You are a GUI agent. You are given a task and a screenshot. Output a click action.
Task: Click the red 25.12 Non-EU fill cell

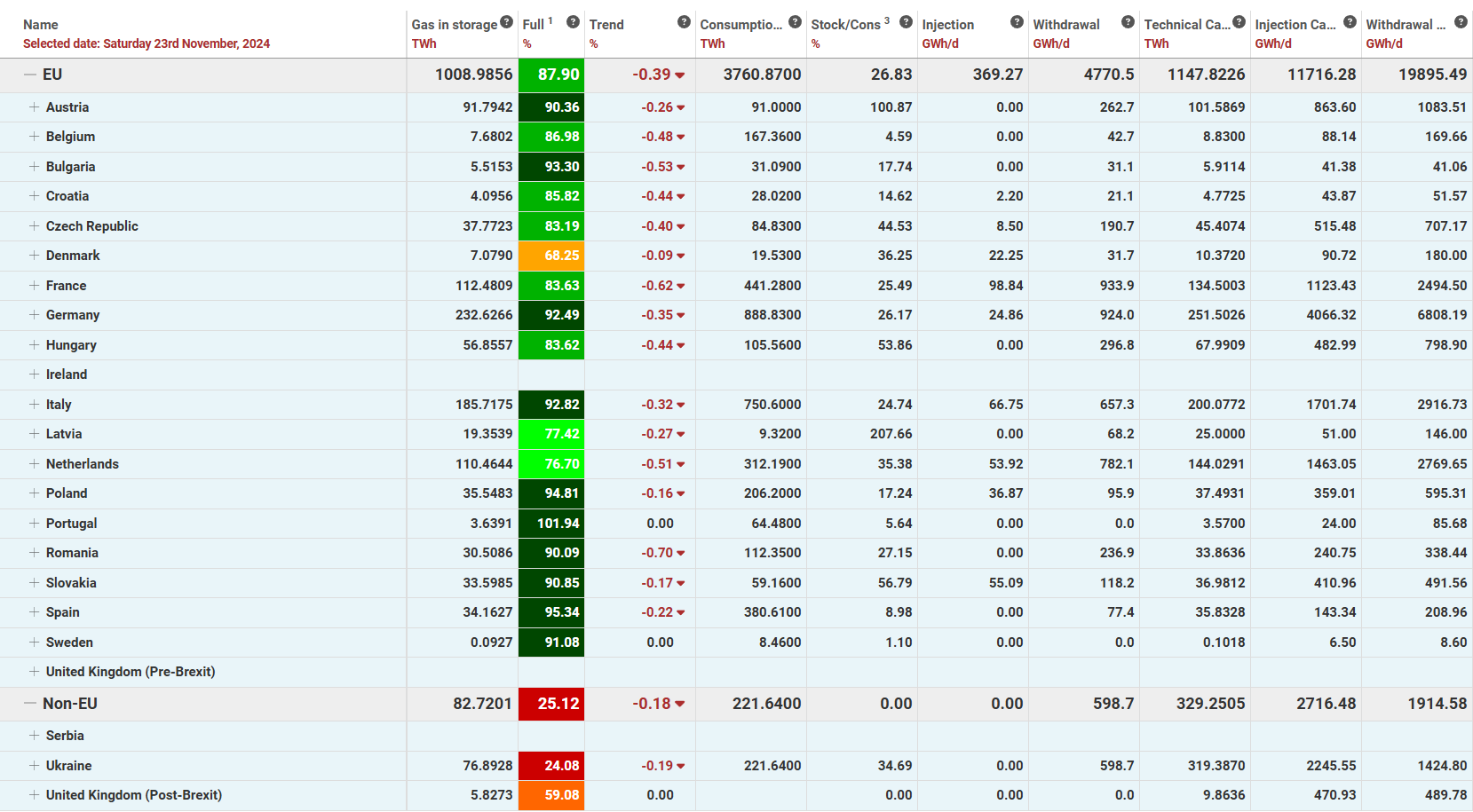click(x=551, y=704)
